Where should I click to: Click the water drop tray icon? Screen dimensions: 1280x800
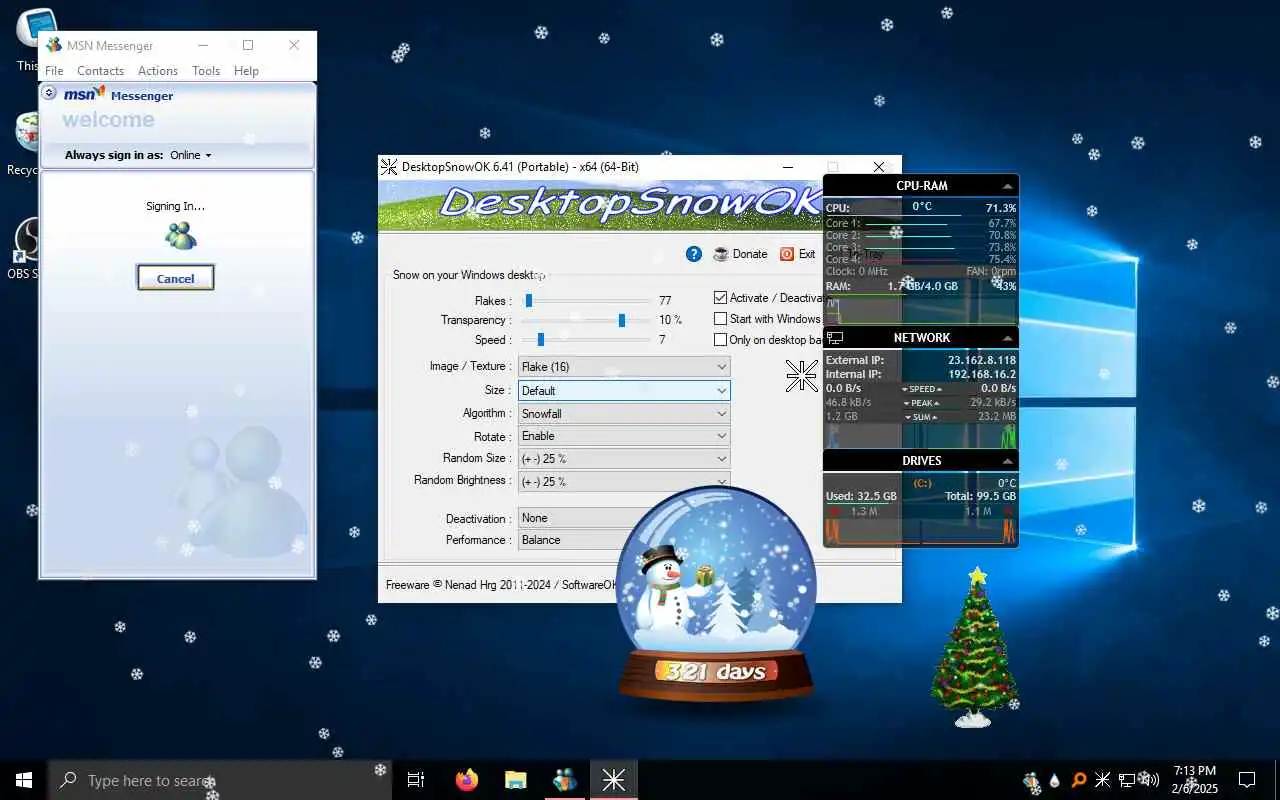1054,780
